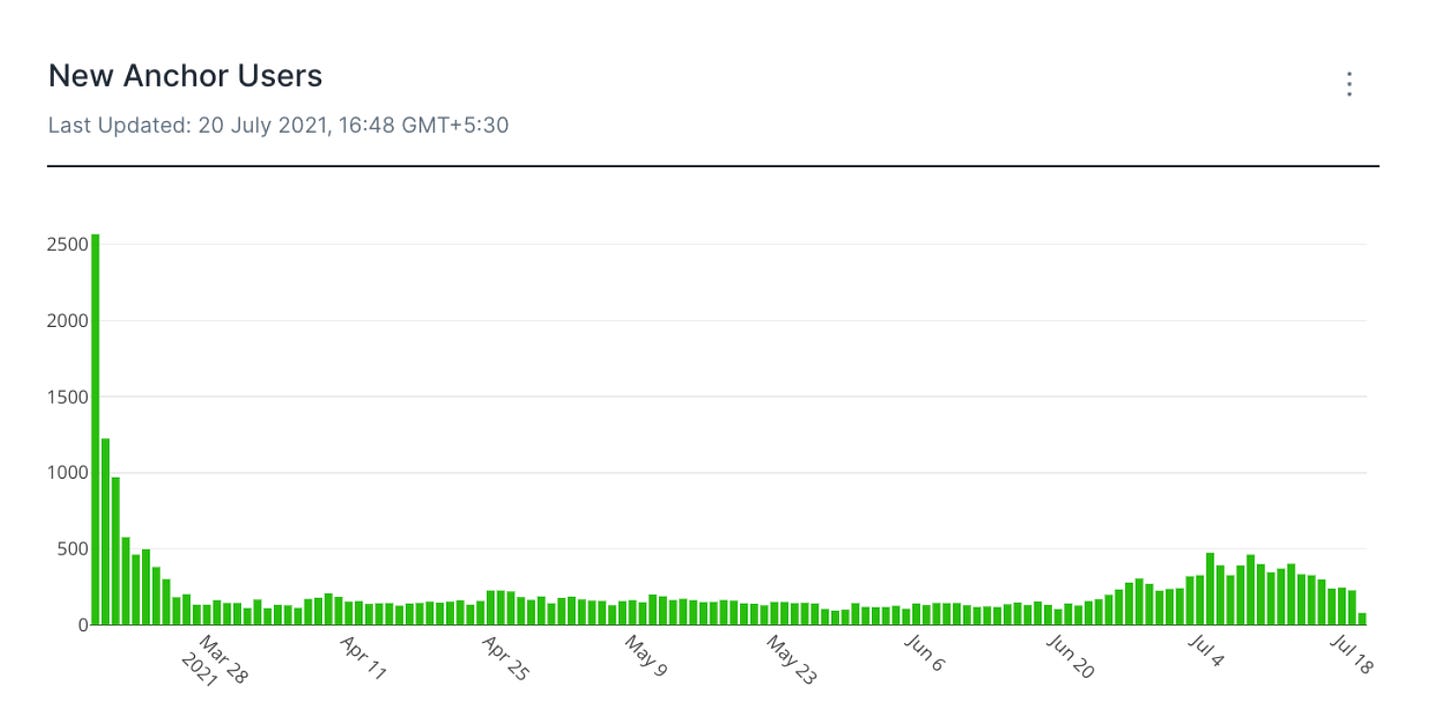Click the Mar 28 axis label

pos(214,660)
